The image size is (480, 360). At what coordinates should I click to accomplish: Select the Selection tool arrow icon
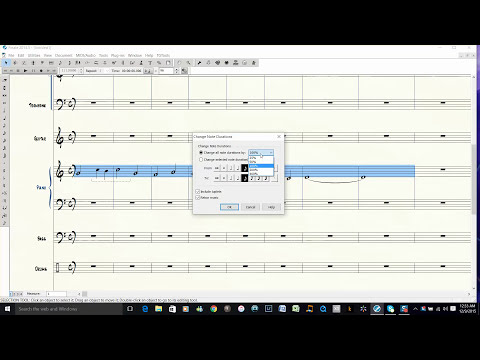coord(6,63)
